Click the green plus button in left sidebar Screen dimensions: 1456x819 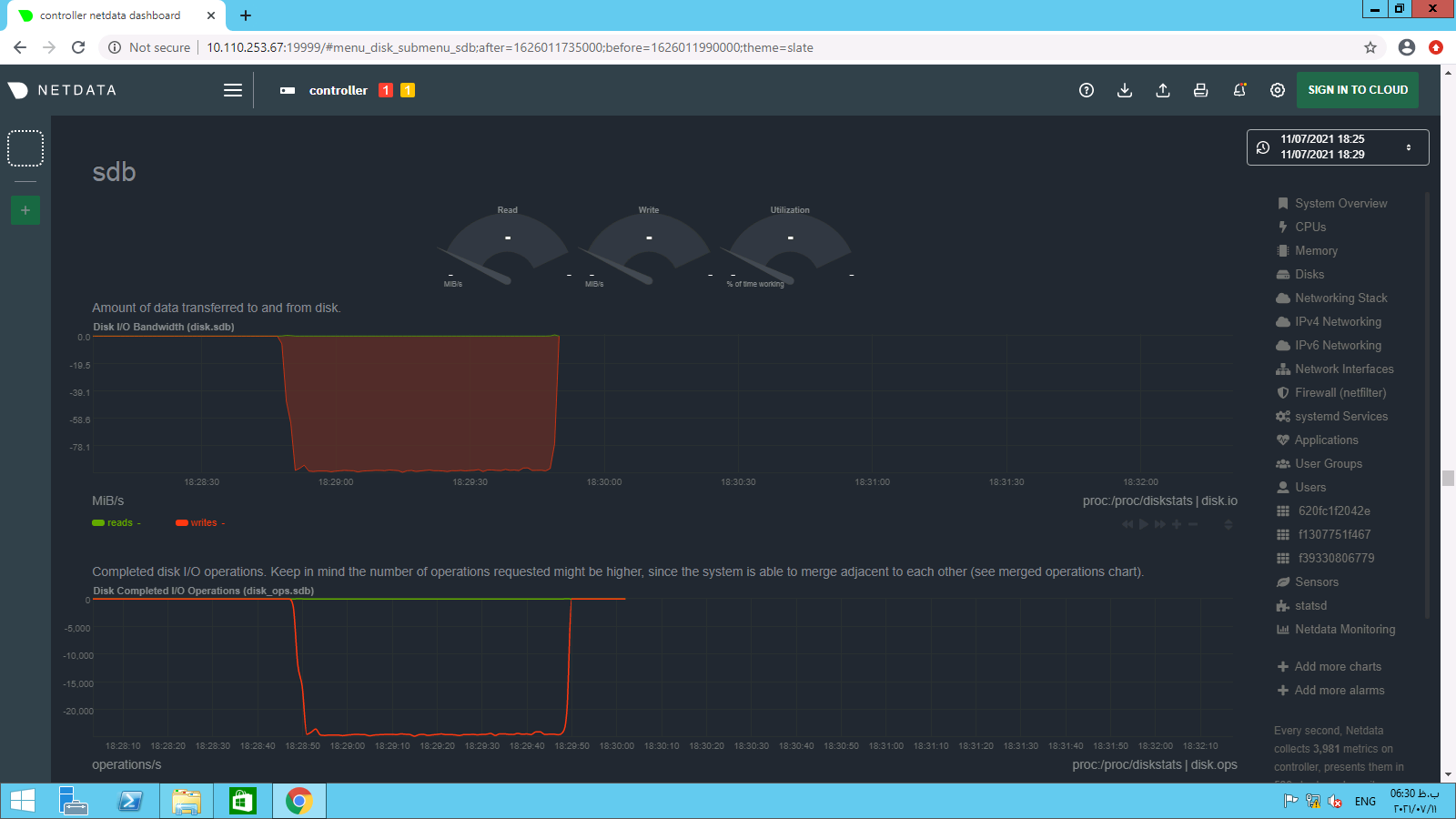[25, 210]
